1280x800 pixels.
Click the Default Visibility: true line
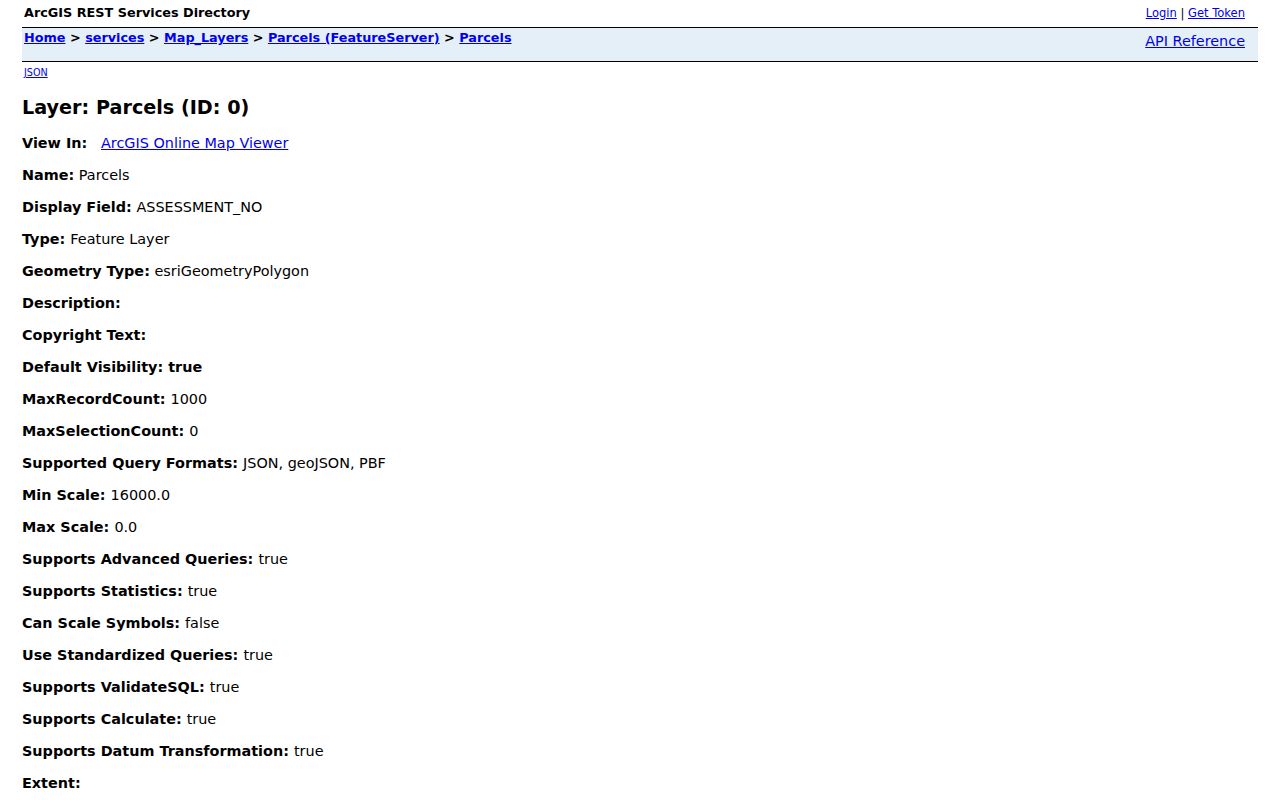[112, 367]
